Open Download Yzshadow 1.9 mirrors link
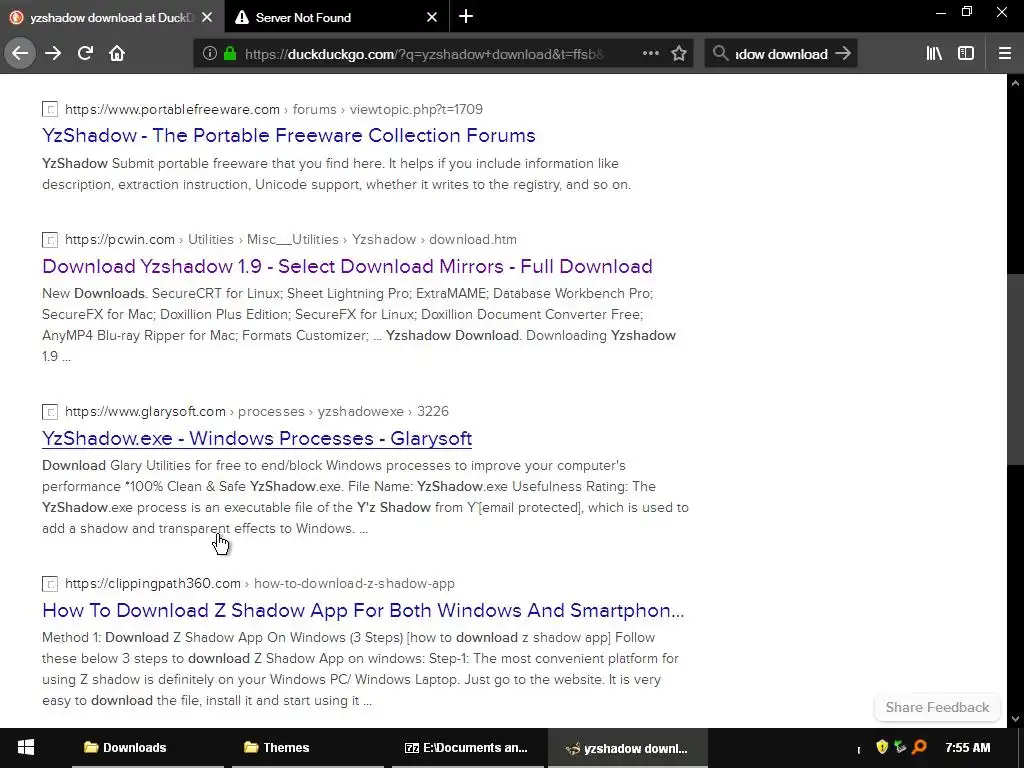Image resolution: width=1024 pixels, height=768 pixels. (x=347, y=266)
